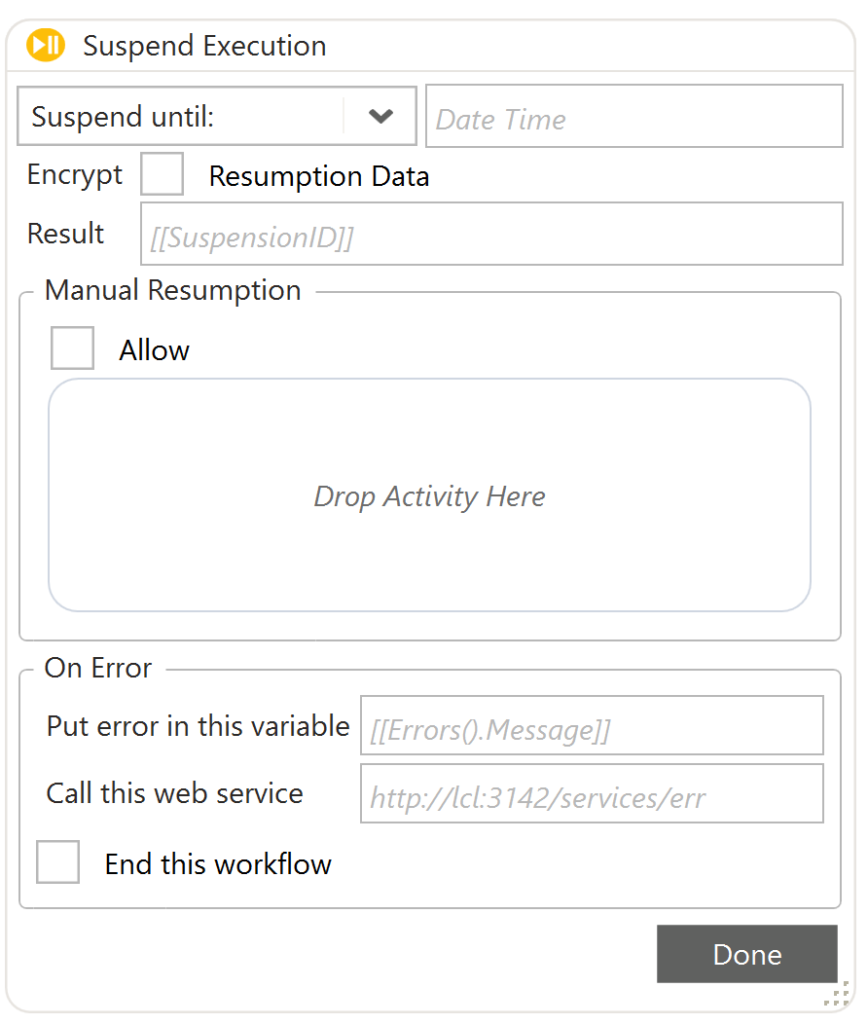Enable the End this workflow checkbox
Screen dimensions: 868x1024
click(57, 863)
